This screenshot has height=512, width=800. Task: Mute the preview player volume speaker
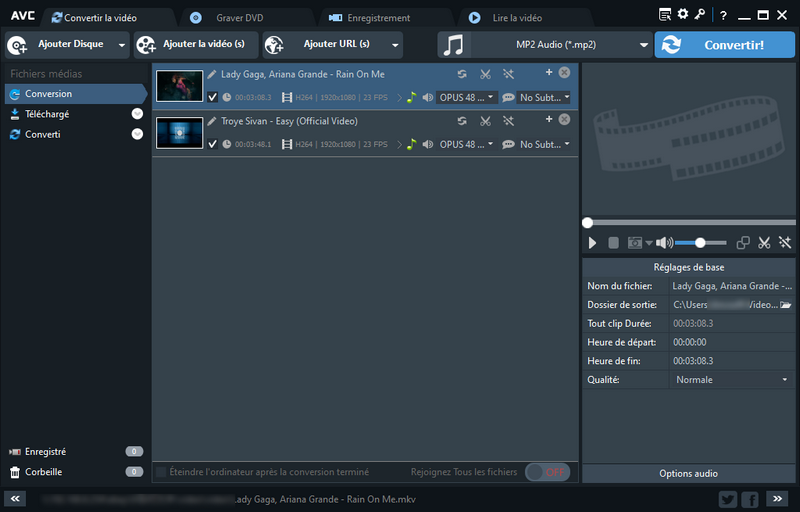point(664,243)
